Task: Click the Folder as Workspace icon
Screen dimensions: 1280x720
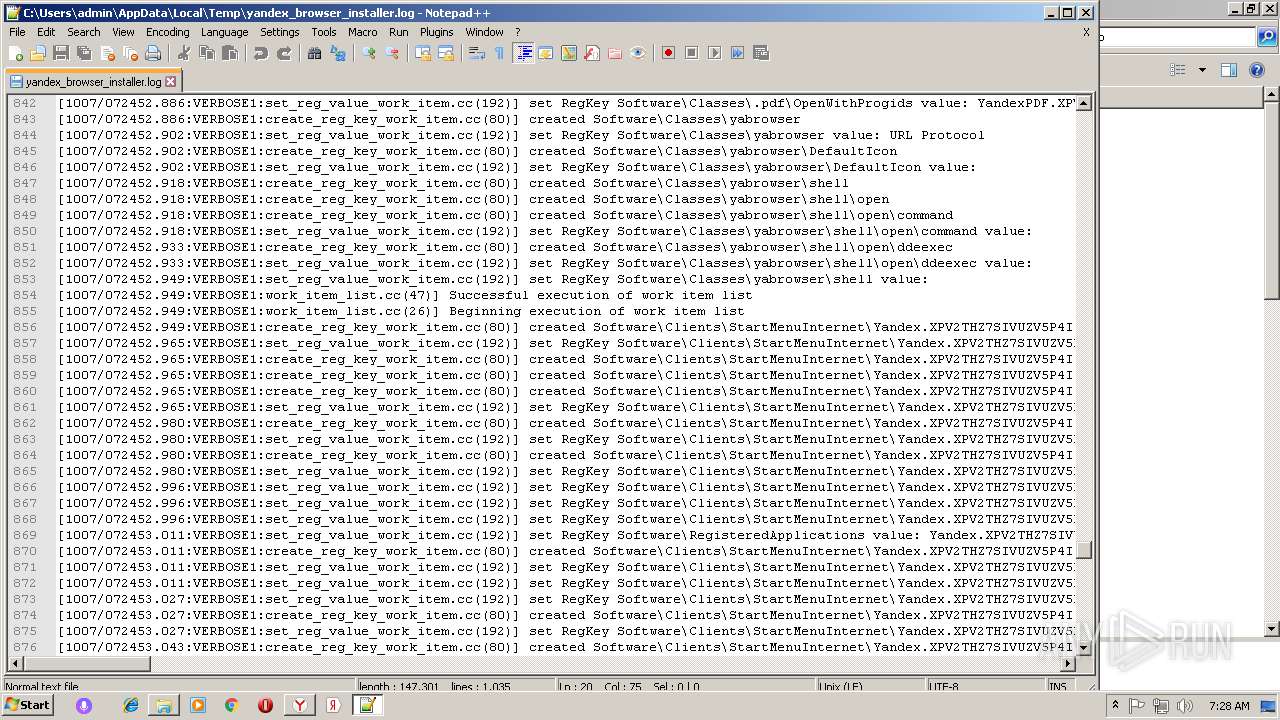Action: pyautogui.click(x=615, y=53)
